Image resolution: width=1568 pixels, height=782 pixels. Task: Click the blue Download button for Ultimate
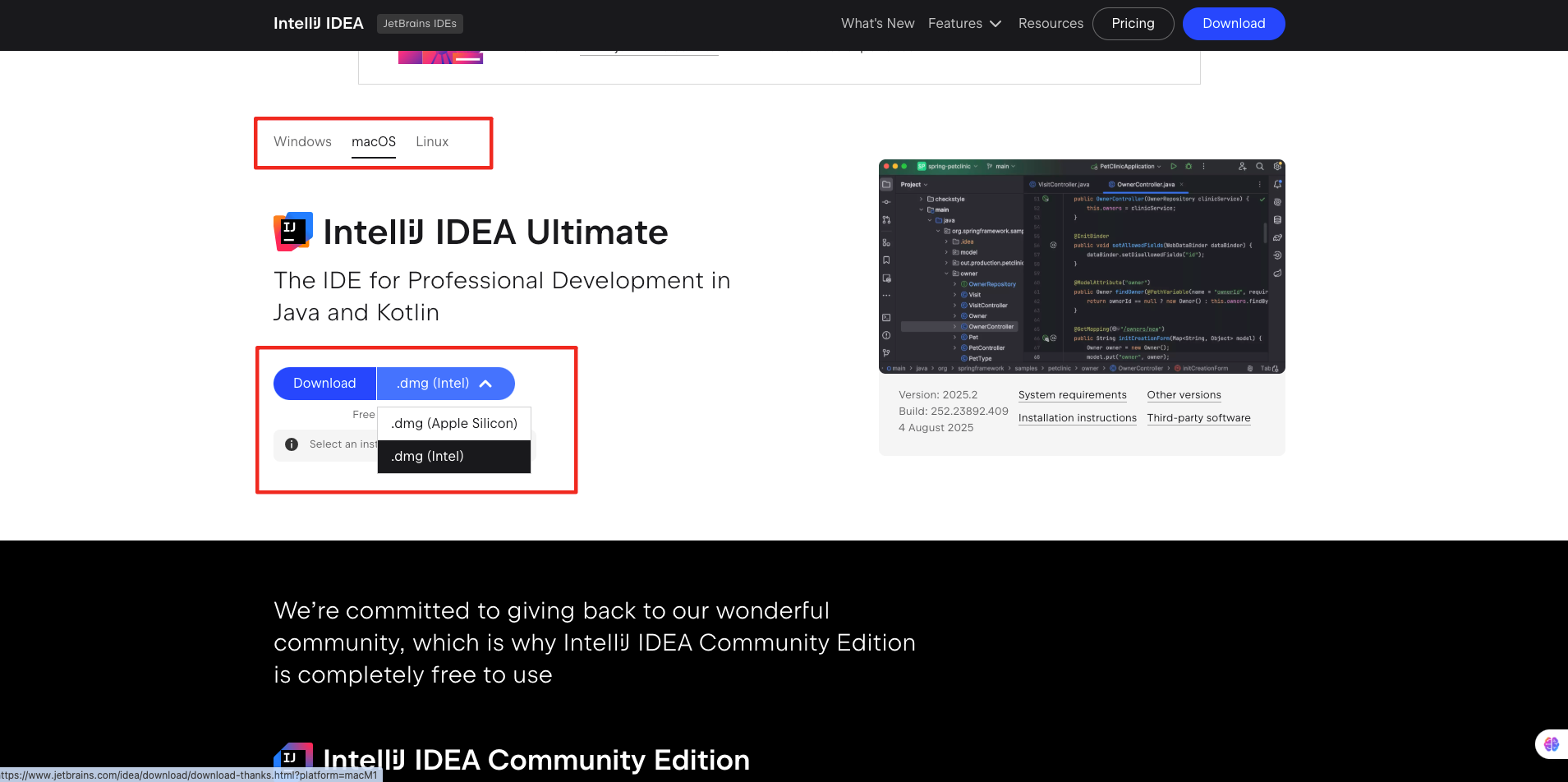(324, 383)
